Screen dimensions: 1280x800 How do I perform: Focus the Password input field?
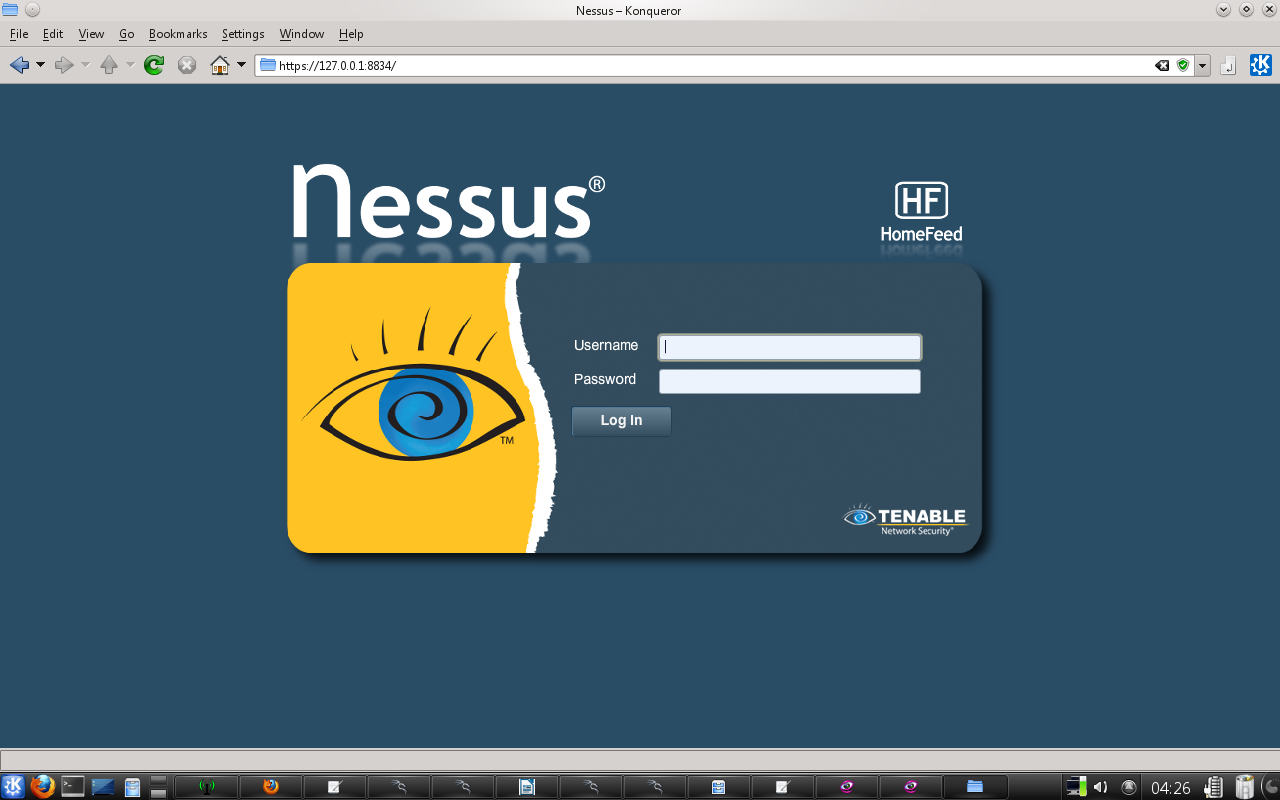[x=790, y=381]
